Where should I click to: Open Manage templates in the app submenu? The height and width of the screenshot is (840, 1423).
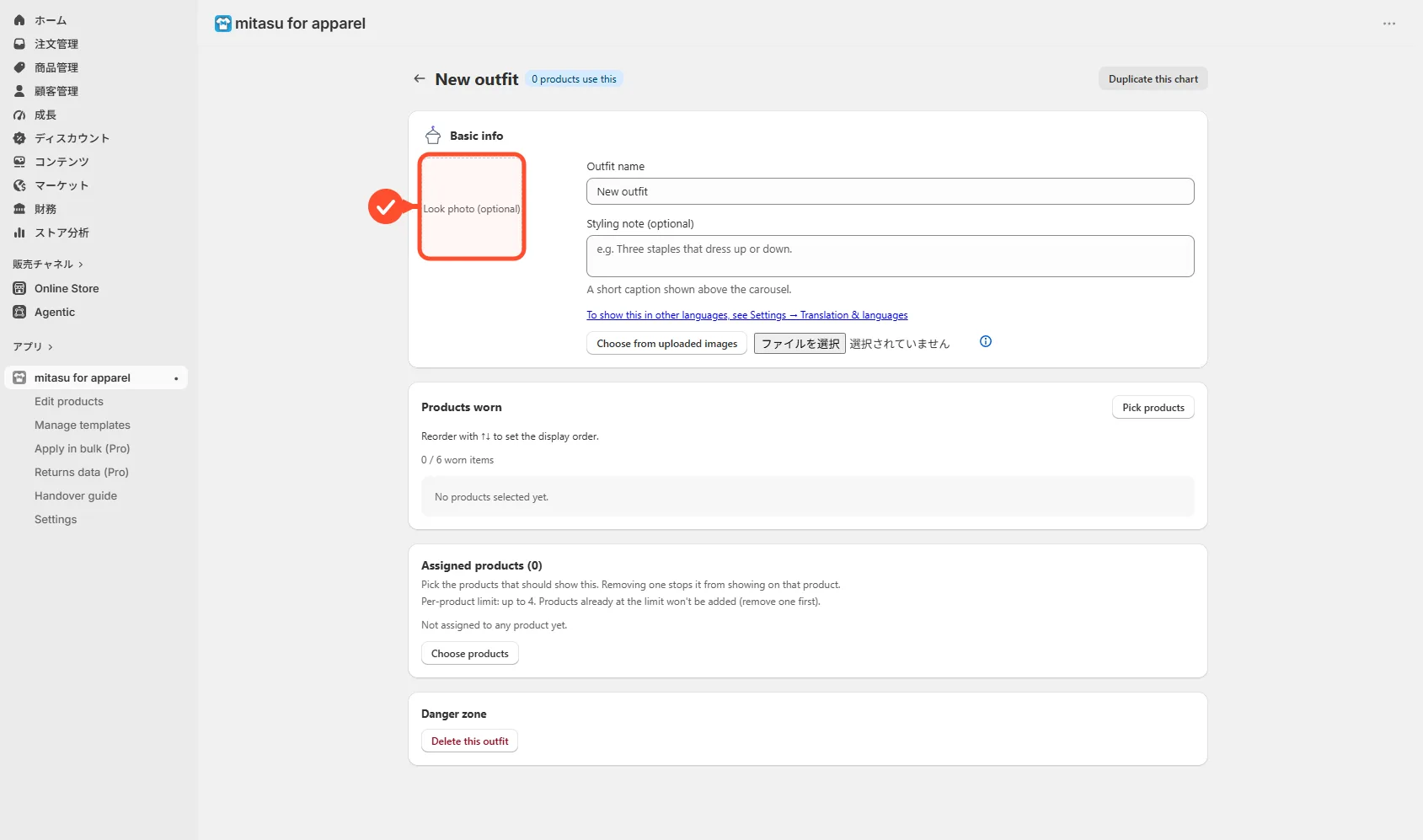(83, 425)
